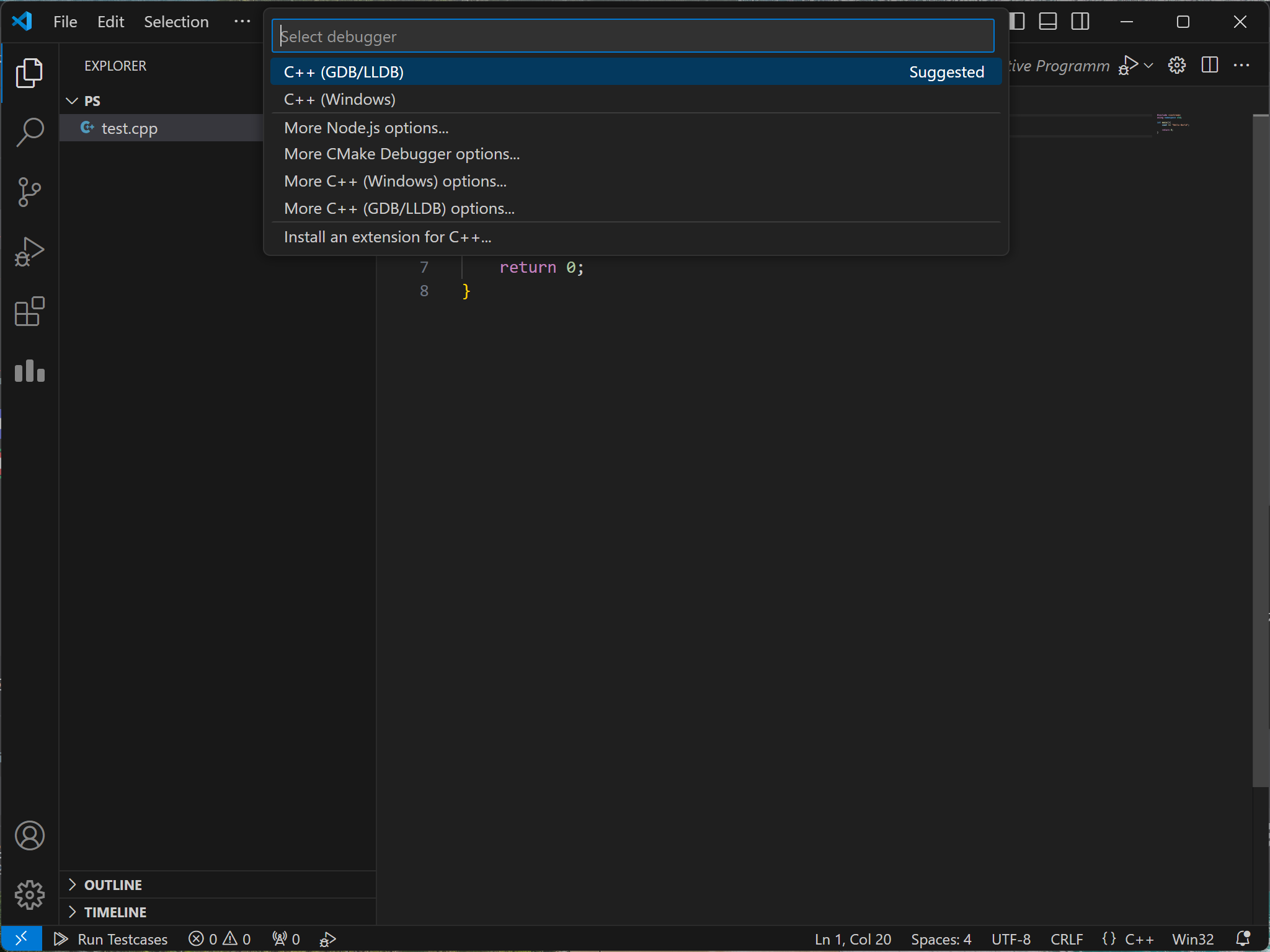Click the editor vertical scrollbar
The height and width of the screenshot is (952, 1270).
[1261, 451]
